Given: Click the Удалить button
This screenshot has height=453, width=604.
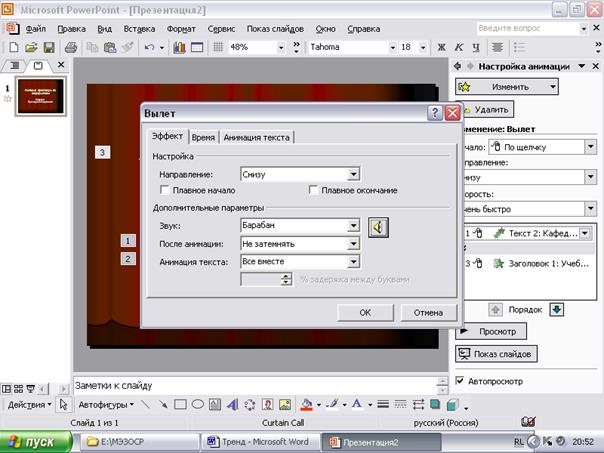Looking at the screenshot, I should point(488,110).
